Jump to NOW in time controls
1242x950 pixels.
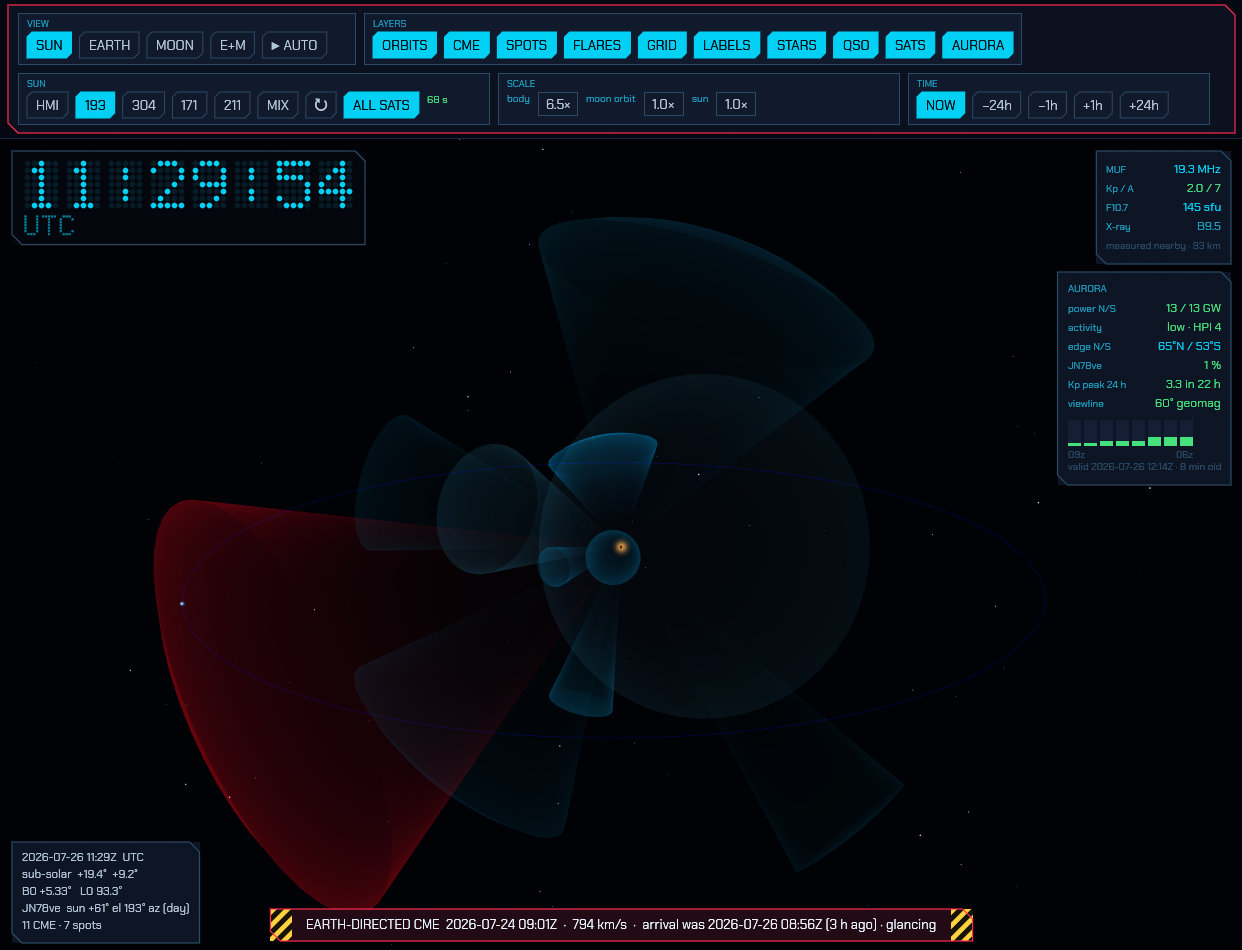[941, 105]
